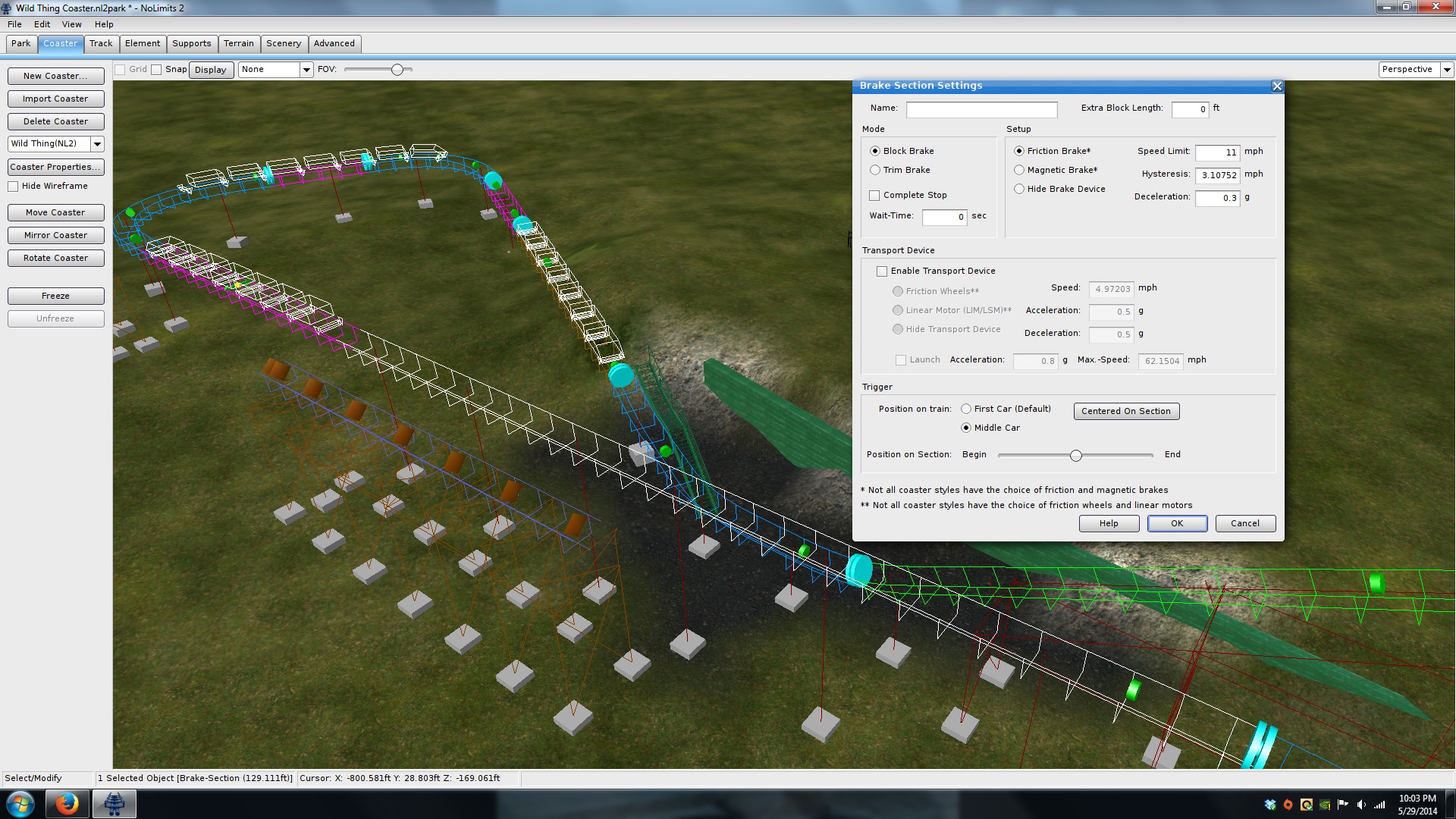Click the Coaster Properties button
The image size is (1456, 819).
[x=55, y=167]
